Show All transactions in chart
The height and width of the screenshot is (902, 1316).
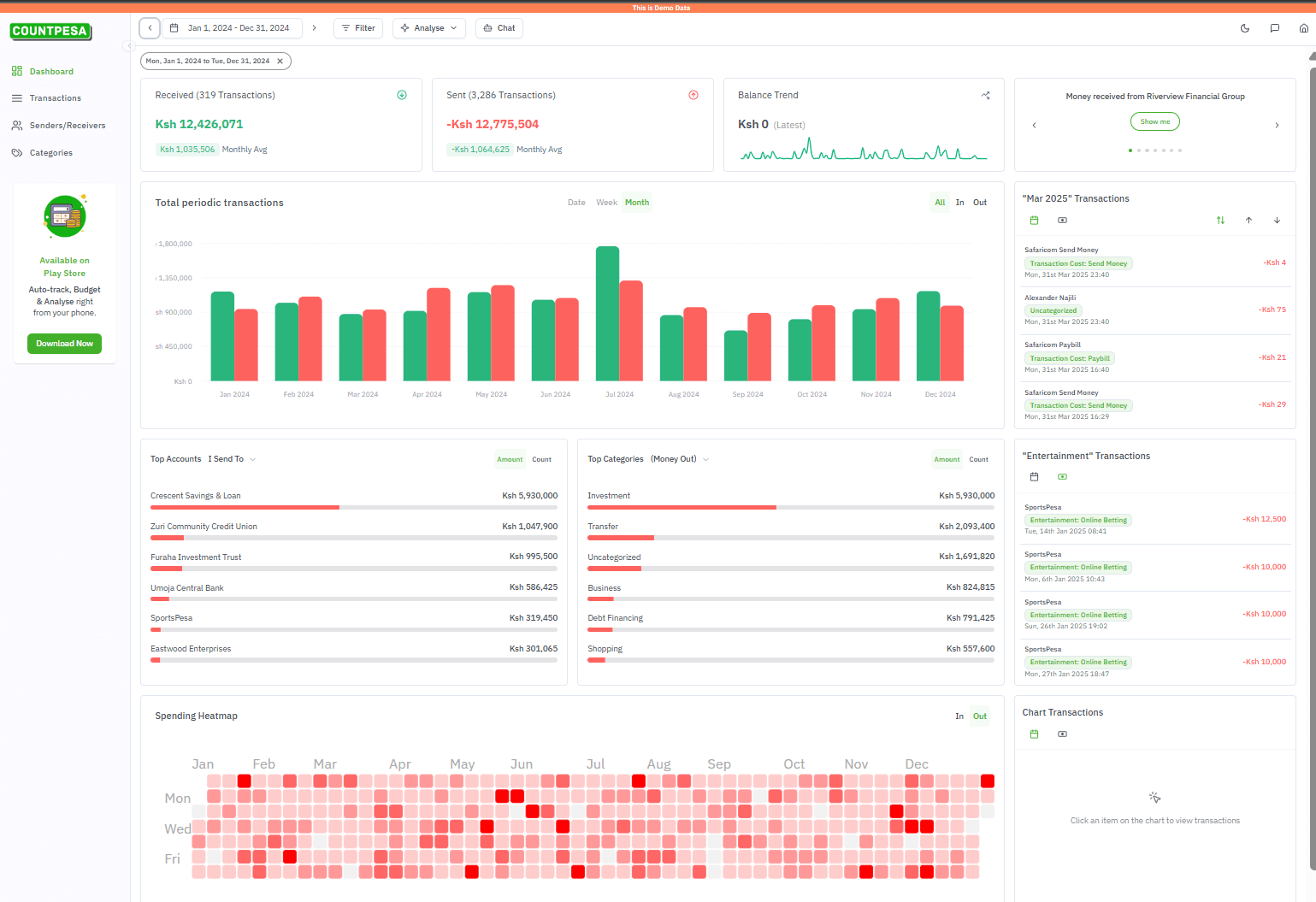940,203
